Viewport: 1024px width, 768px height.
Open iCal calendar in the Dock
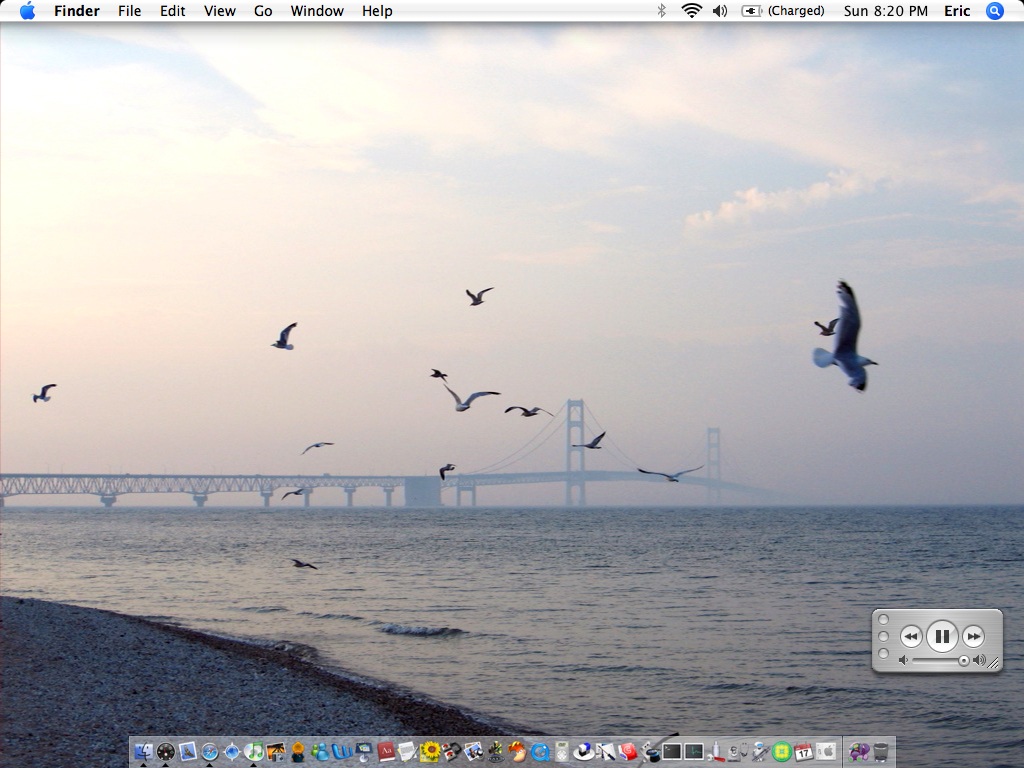(803, 752)
